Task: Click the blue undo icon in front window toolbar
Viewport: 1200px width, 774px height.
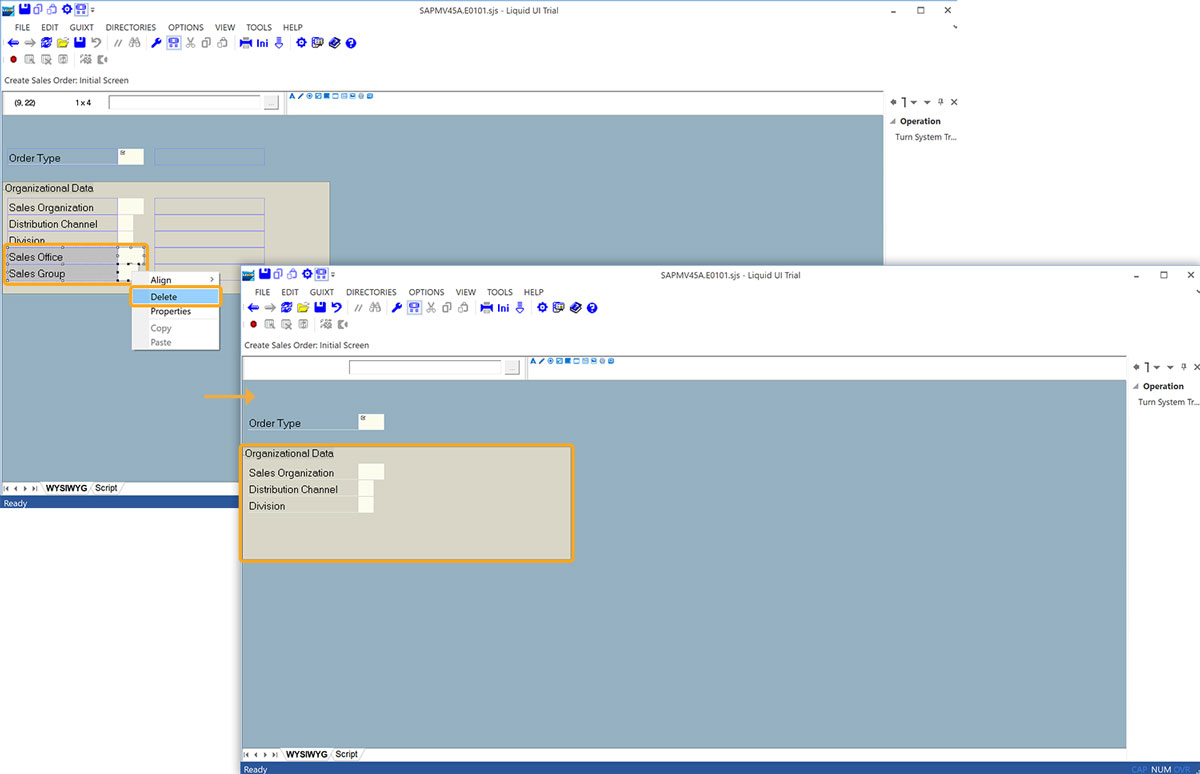Action: pos(336,308)
